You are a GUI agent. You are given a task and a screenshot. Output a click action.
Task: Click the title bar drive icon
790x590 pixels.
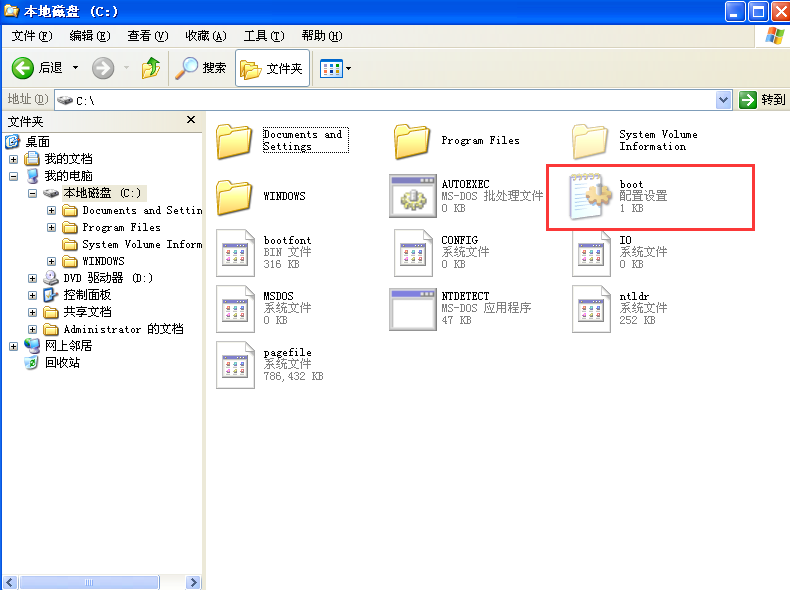click(x=11, y=11)
